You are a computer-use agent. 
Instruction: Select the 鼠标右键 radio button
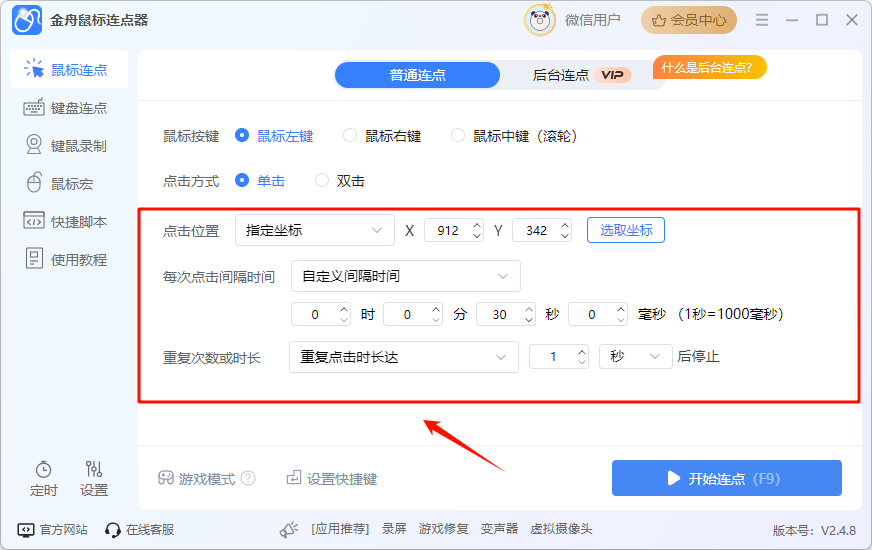(x=350, y=136)
